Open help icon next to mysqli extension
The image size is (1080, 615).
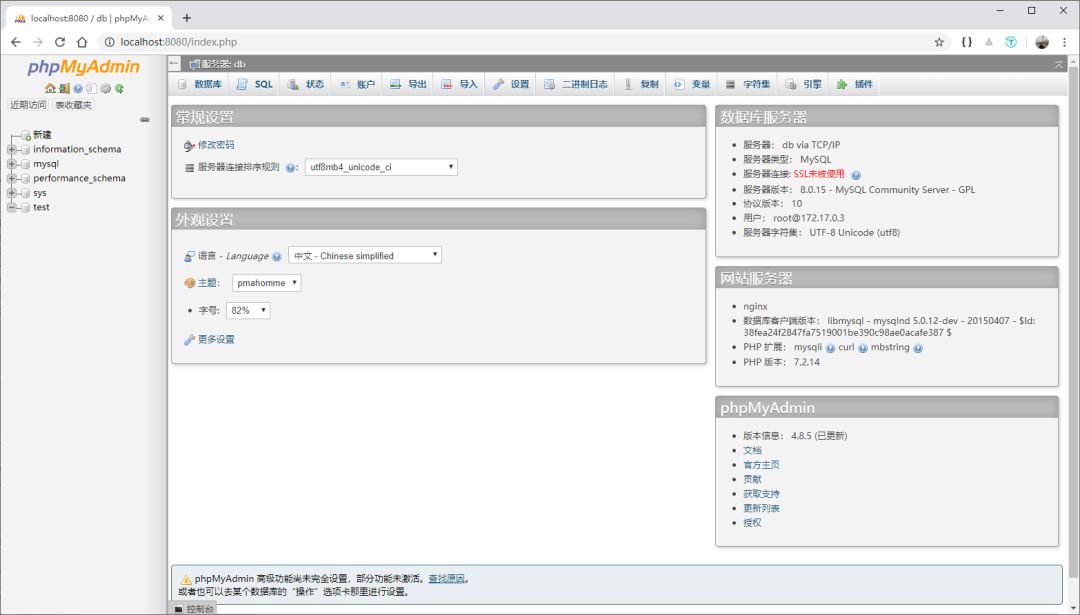830,348
